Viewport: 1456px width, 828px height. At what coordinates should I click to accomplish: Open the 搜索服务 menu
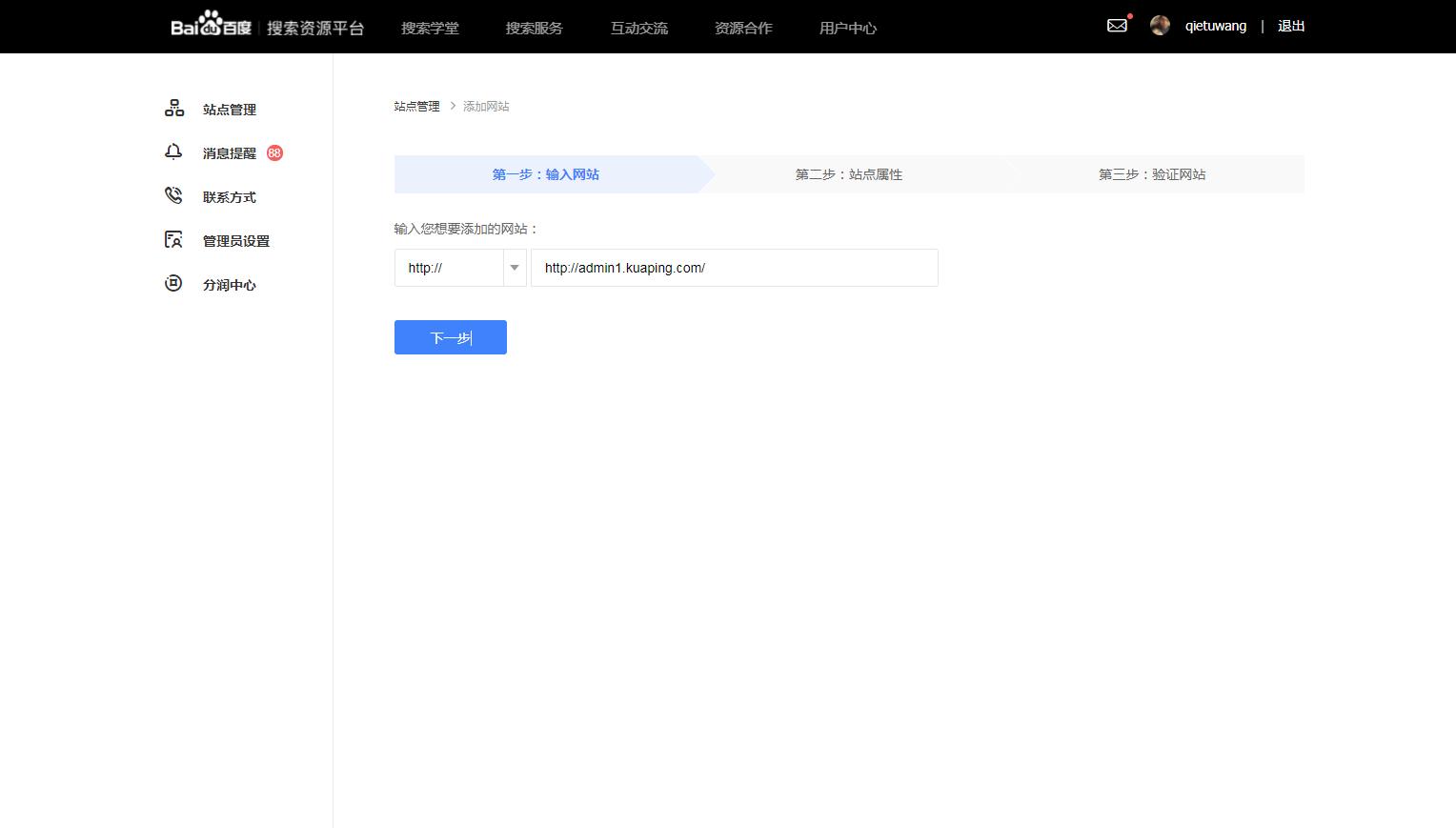tap(534, 28)
